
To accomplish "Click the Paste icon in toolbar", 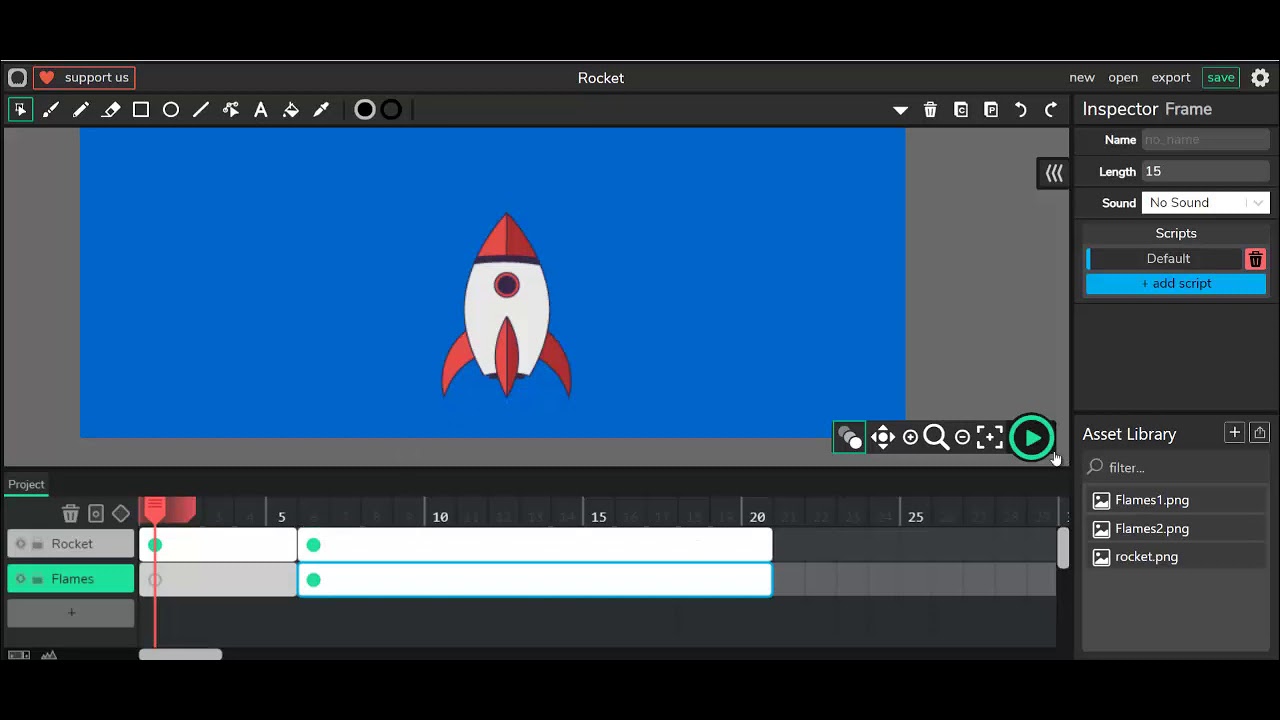I will (991, 110).
